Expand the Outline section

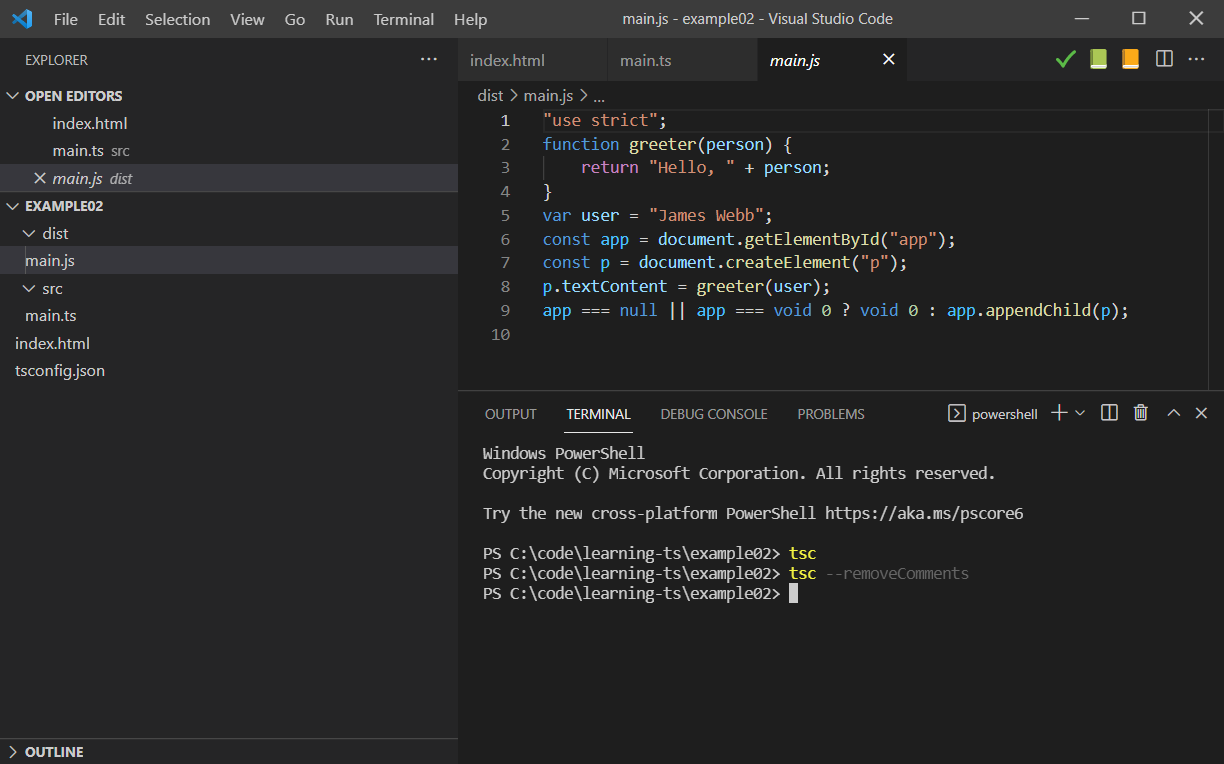(13, 752)
